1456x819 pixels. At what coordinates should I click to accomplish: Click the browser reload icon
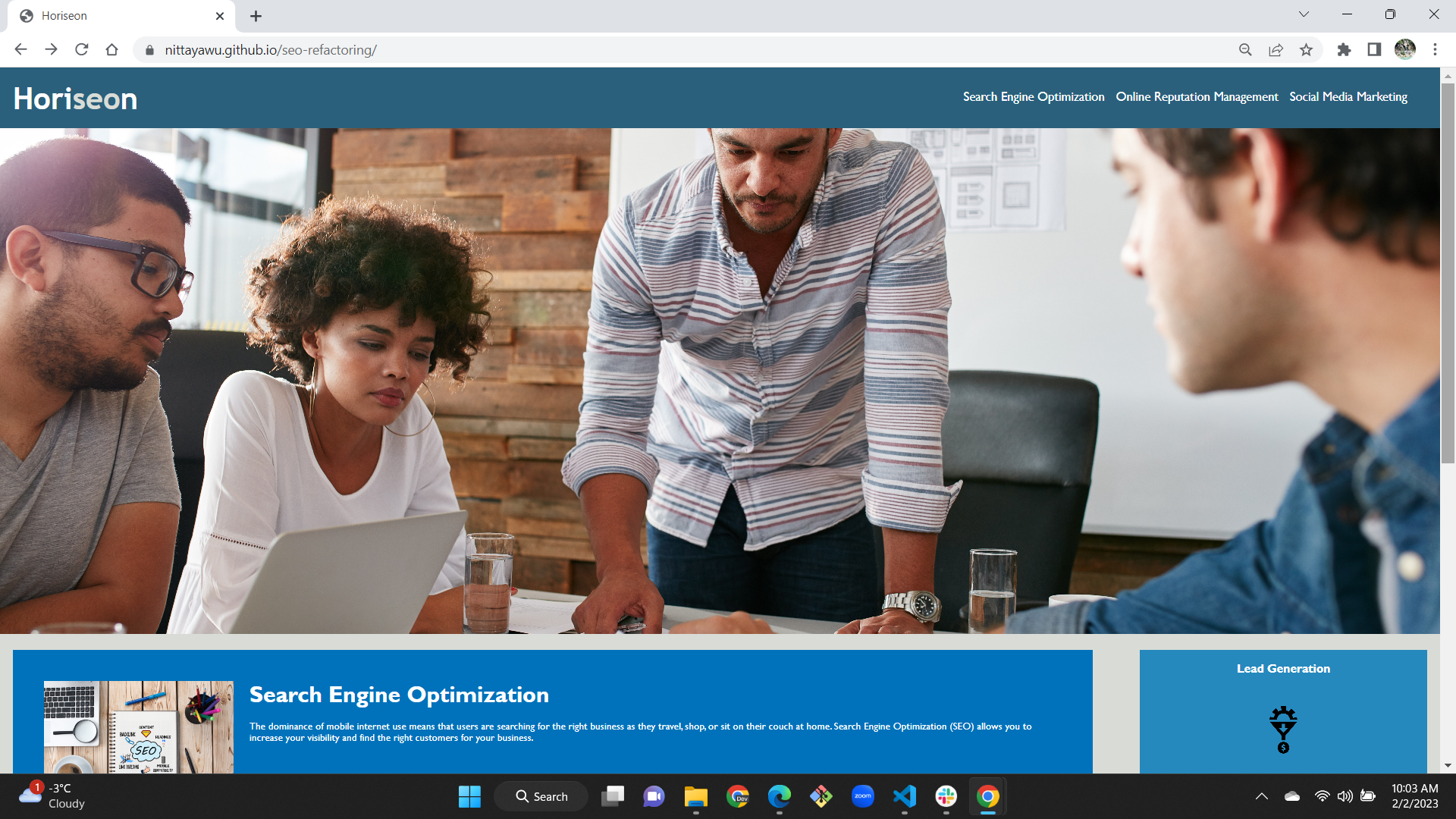(x=82, y=50)
